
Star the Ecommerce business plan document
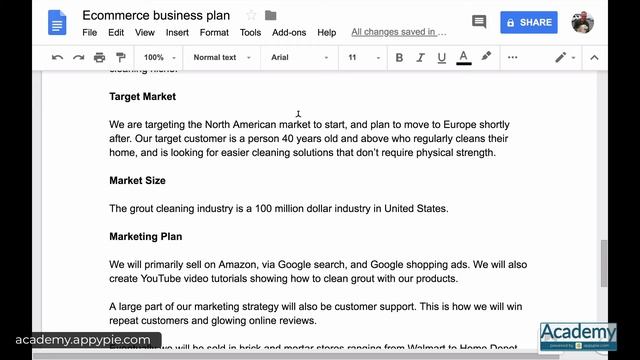click(x=251, y=16)
